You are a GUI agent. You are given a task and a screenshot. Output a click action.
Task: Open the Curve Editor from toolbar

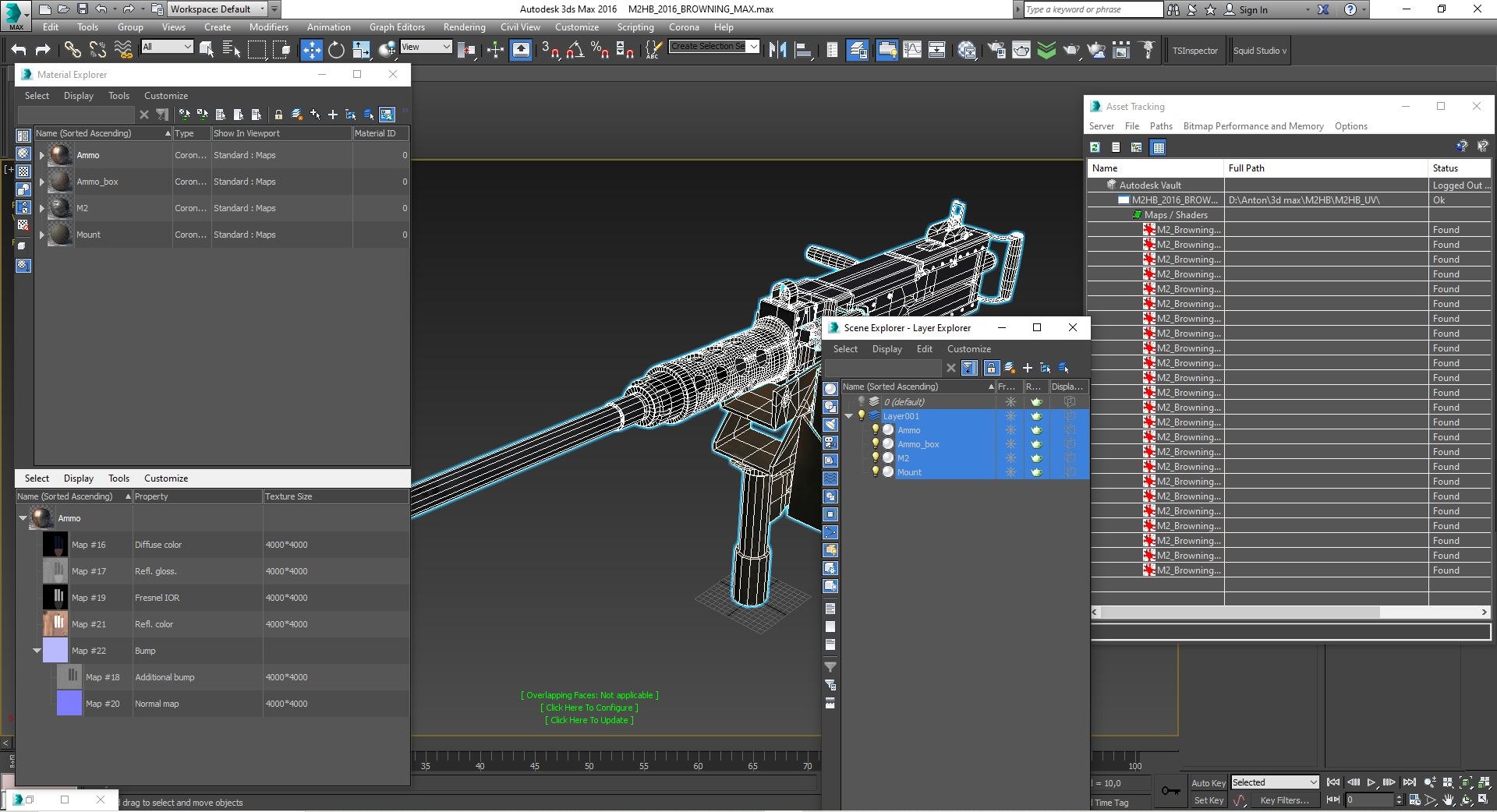[x=911, y=51]
